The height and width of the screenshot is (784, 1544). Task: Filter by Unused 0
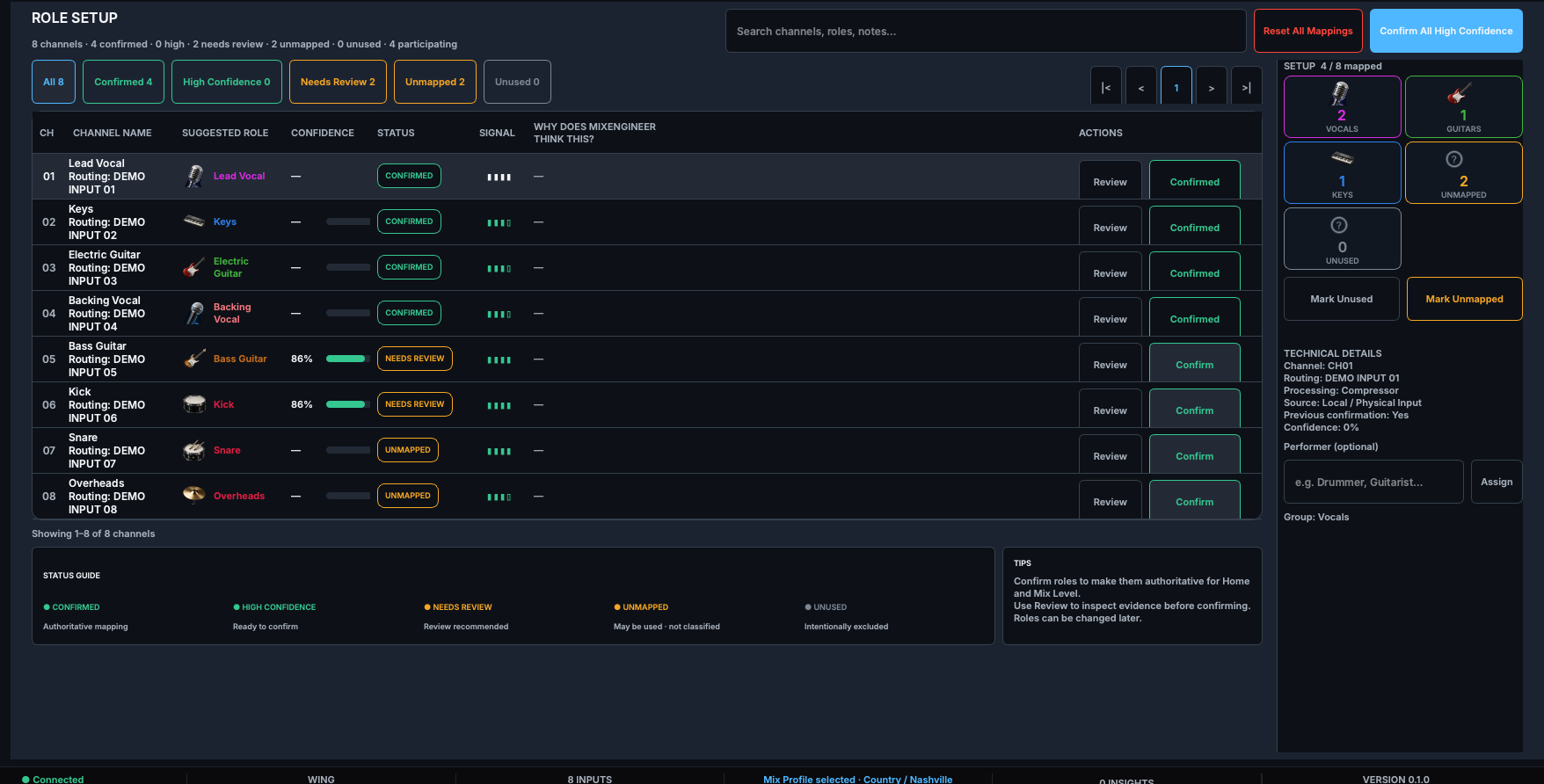click(x=517, y=82)
